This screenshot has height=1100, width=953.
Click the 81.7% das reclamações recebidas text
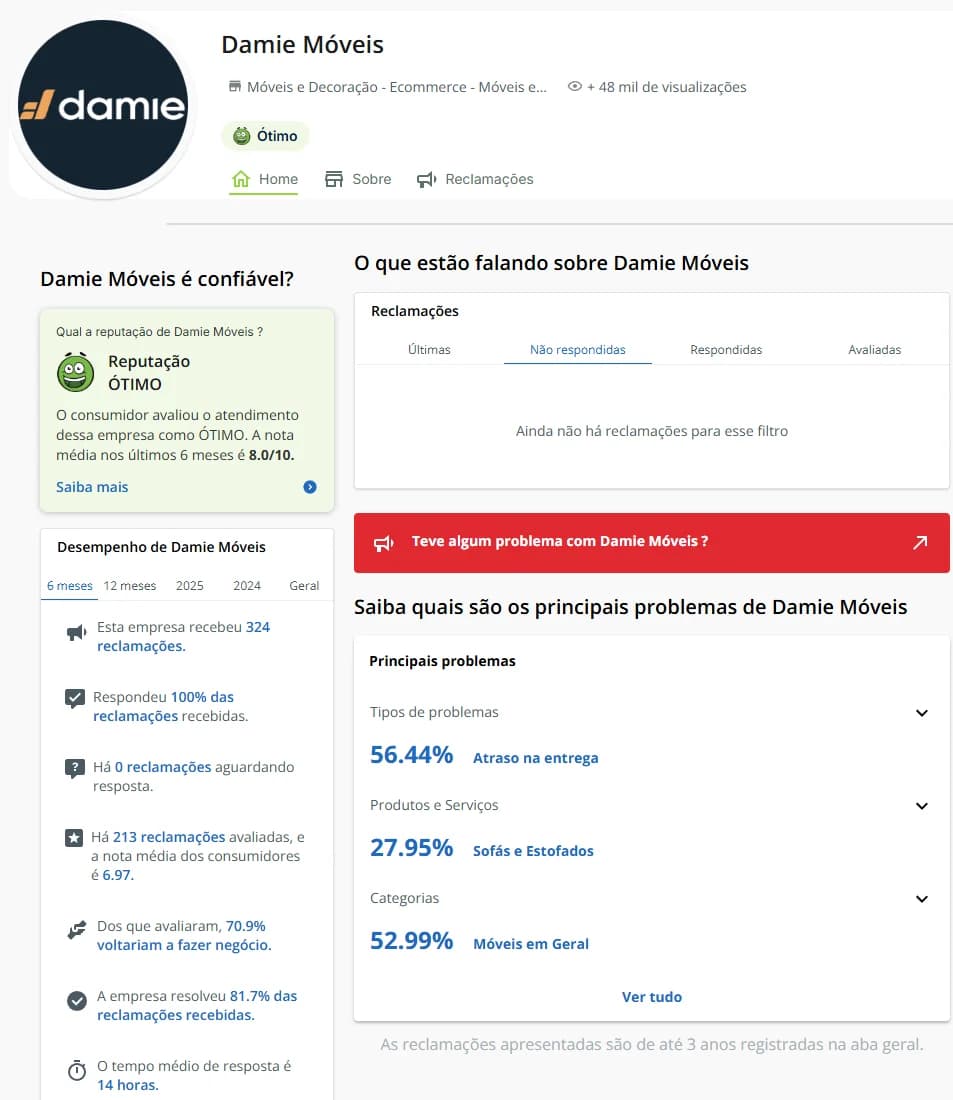pyautogui.click(x=197, y=1005)
